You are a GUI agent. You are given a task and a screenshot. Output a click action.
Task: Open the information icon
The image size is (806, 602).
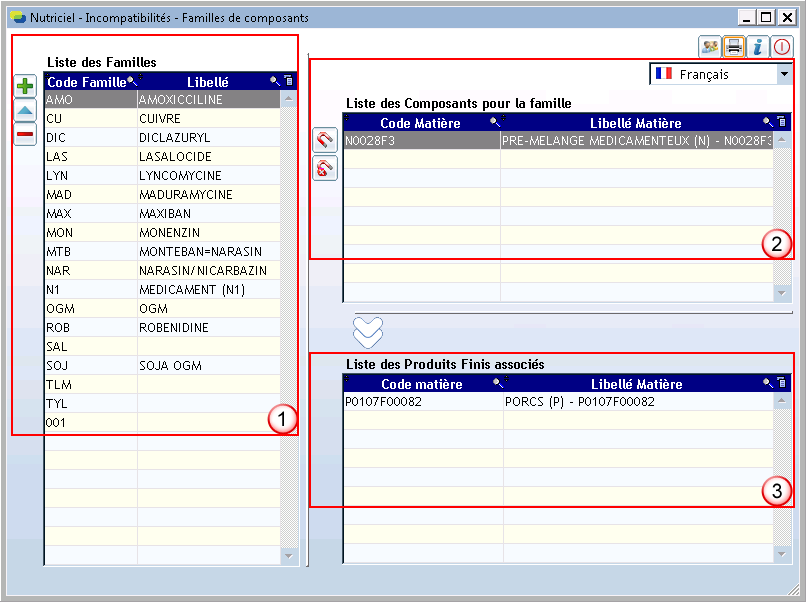point(758,47)
